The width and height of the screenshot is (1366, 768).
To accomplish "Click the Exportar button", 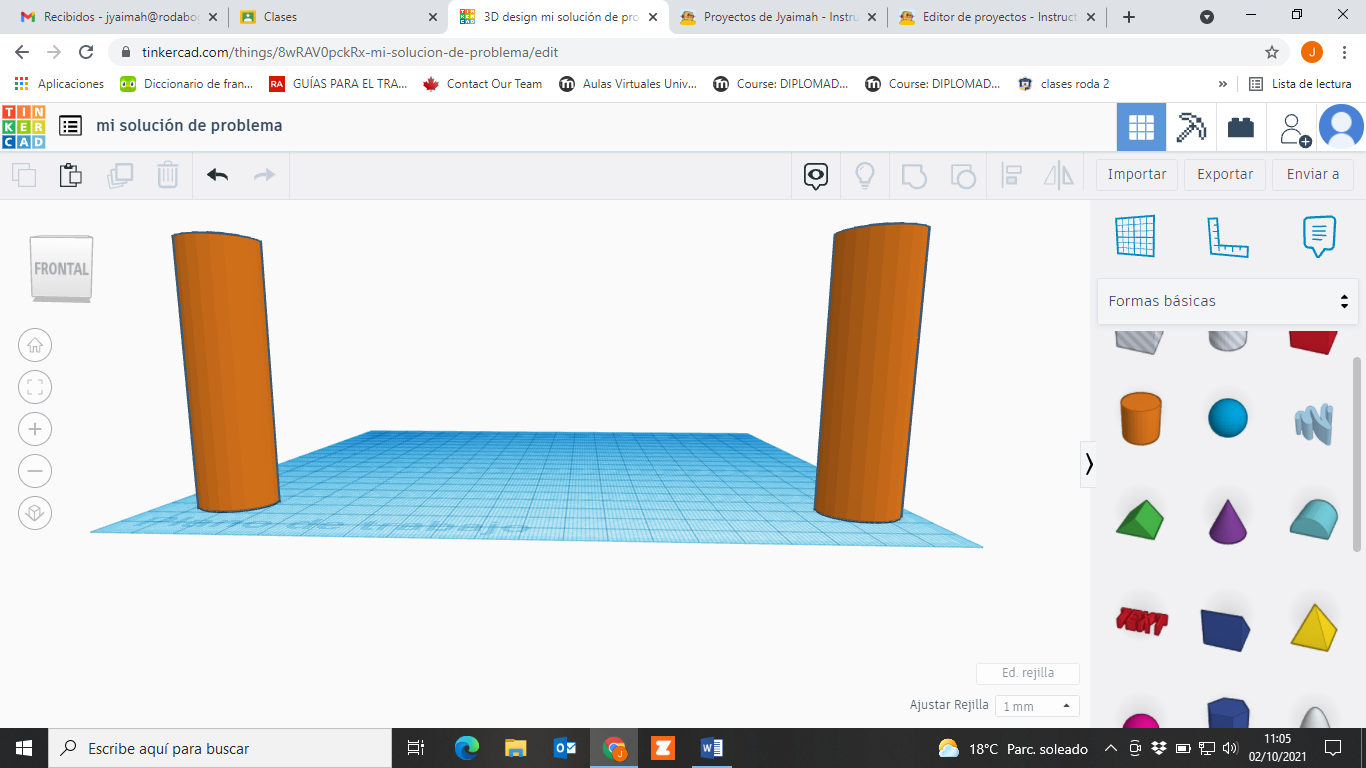I will coord(1225,174).
